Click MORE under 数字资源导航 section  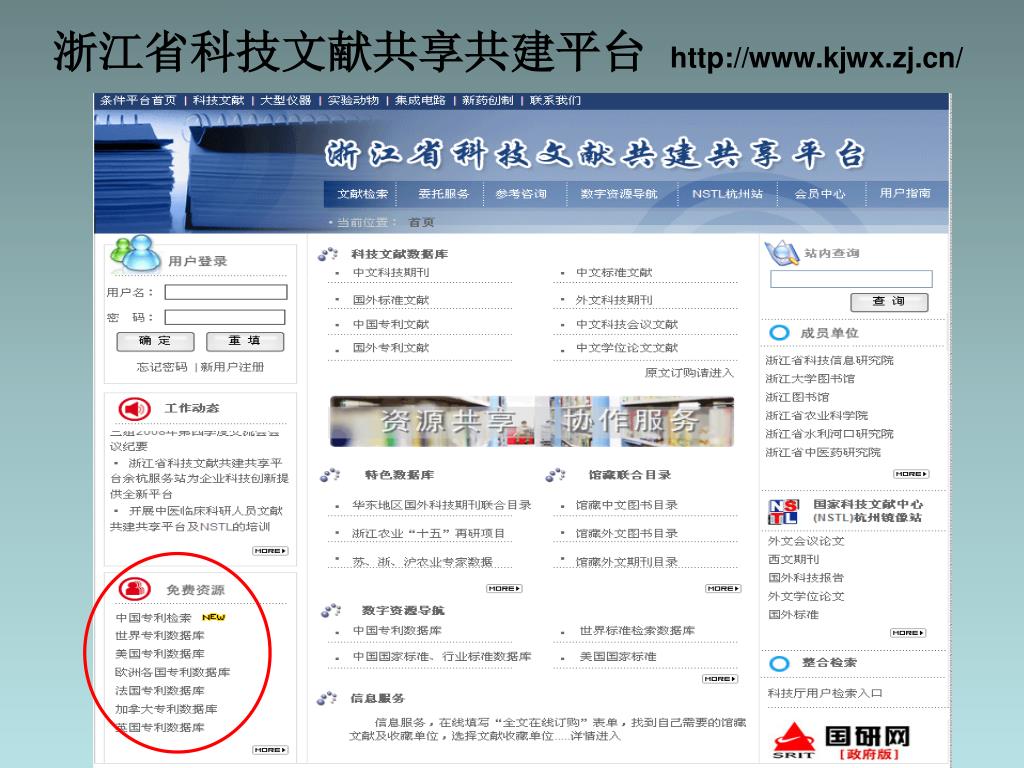click(720, 679)
